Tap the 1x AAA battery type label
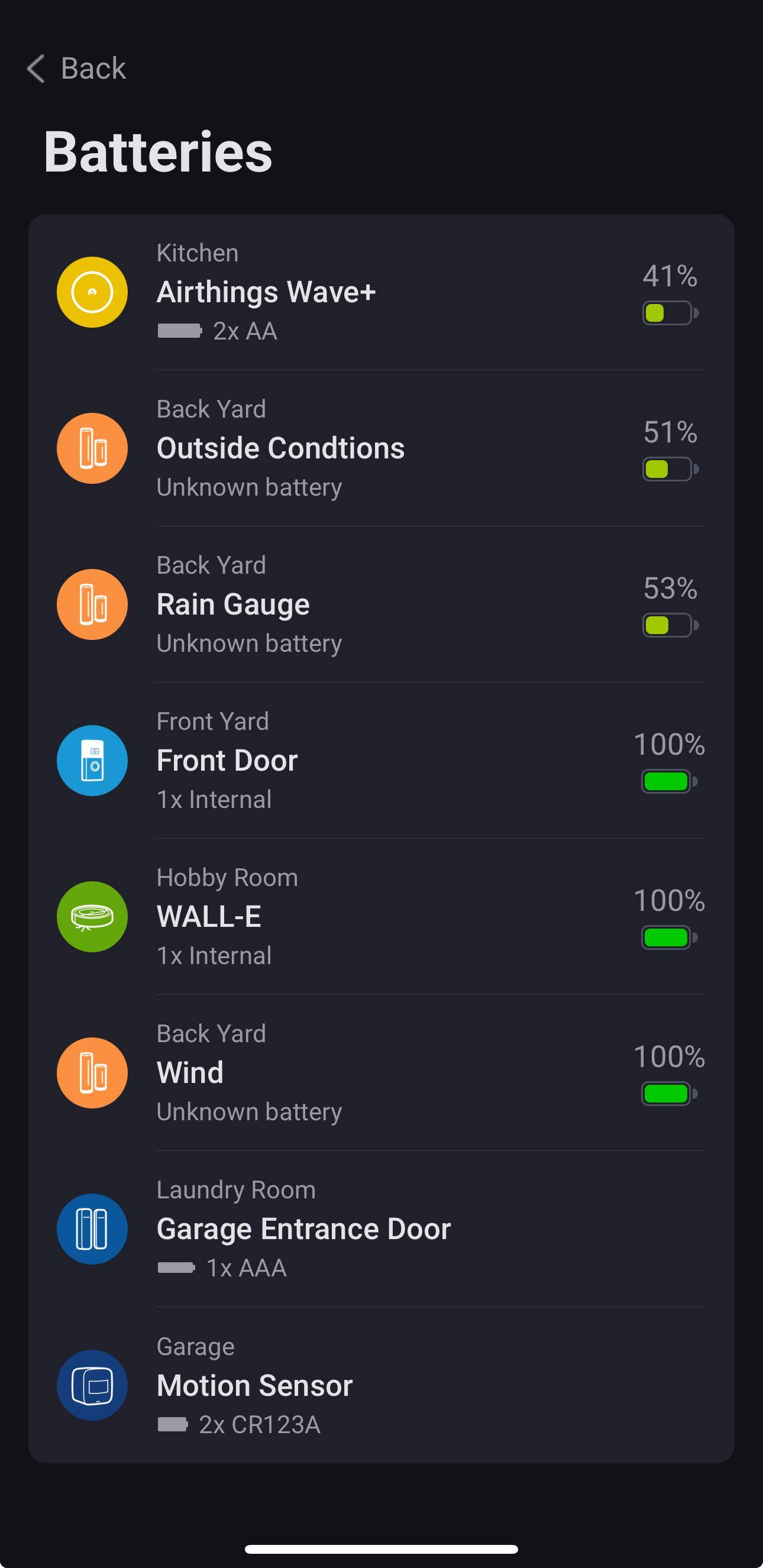Screen dimensions: 763x1568 coord(246,1268)
